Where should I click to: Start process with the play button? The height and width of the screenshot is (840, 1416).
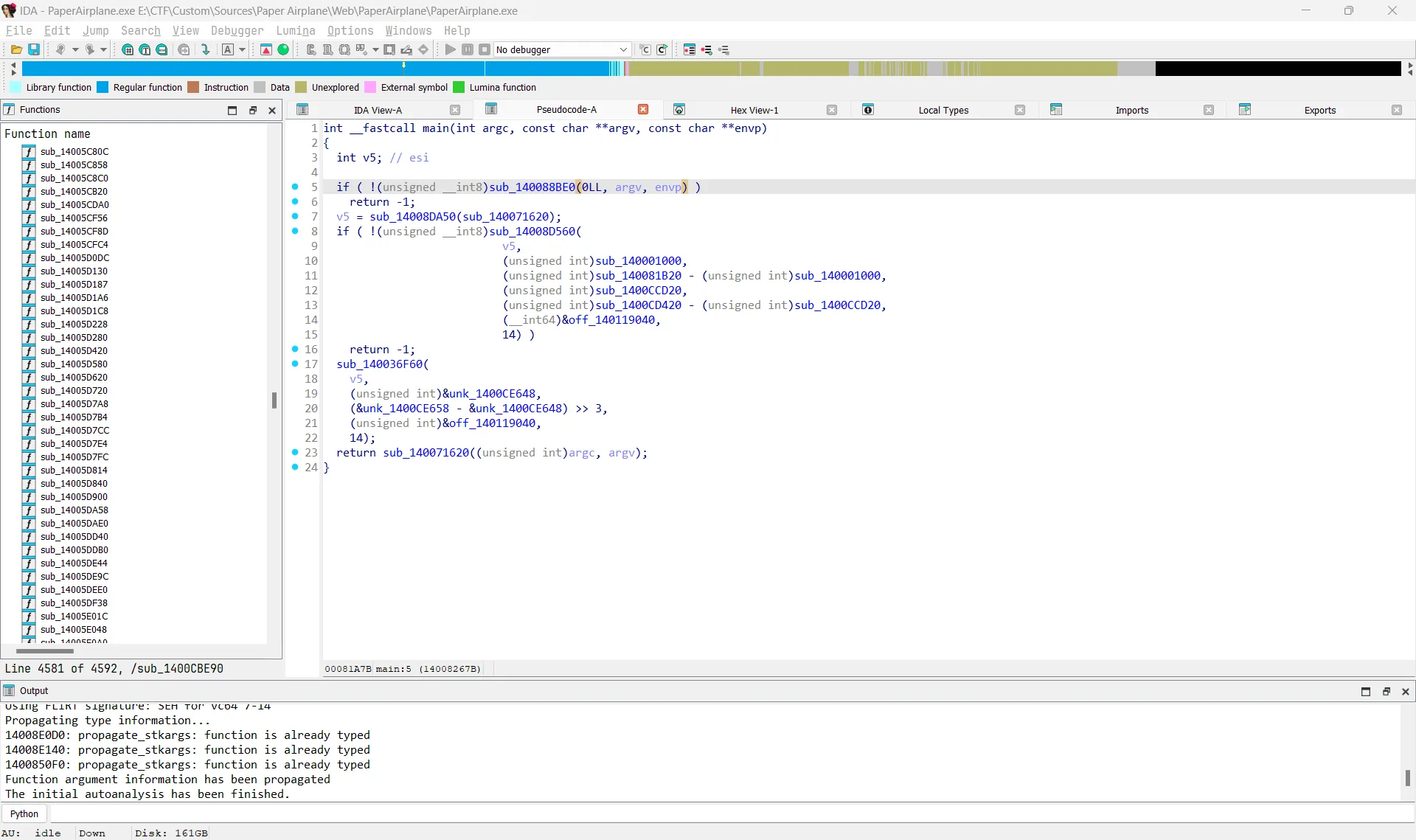click(x=450, y=49)
